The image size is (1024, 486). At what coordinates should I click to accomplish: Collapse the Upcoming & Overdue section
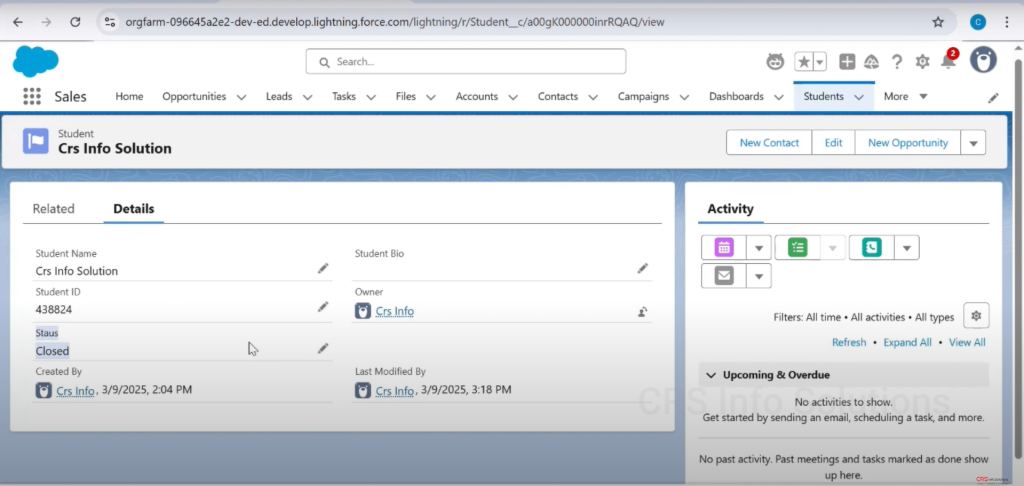click(x=711, y=375)
